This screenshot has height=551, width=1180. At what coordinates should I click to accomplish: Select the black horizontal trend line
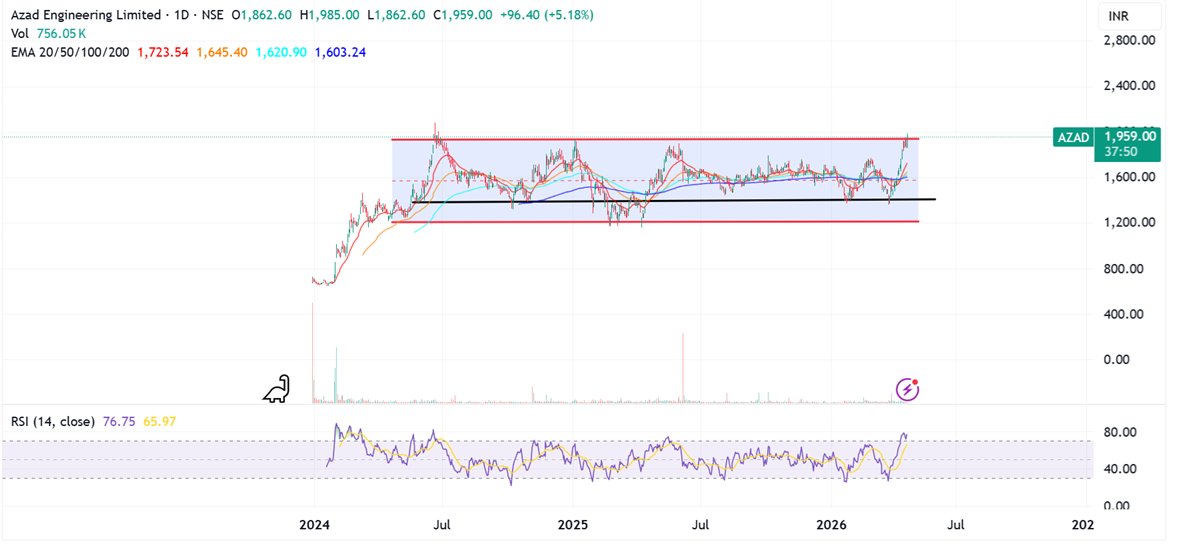click(674, 201)
